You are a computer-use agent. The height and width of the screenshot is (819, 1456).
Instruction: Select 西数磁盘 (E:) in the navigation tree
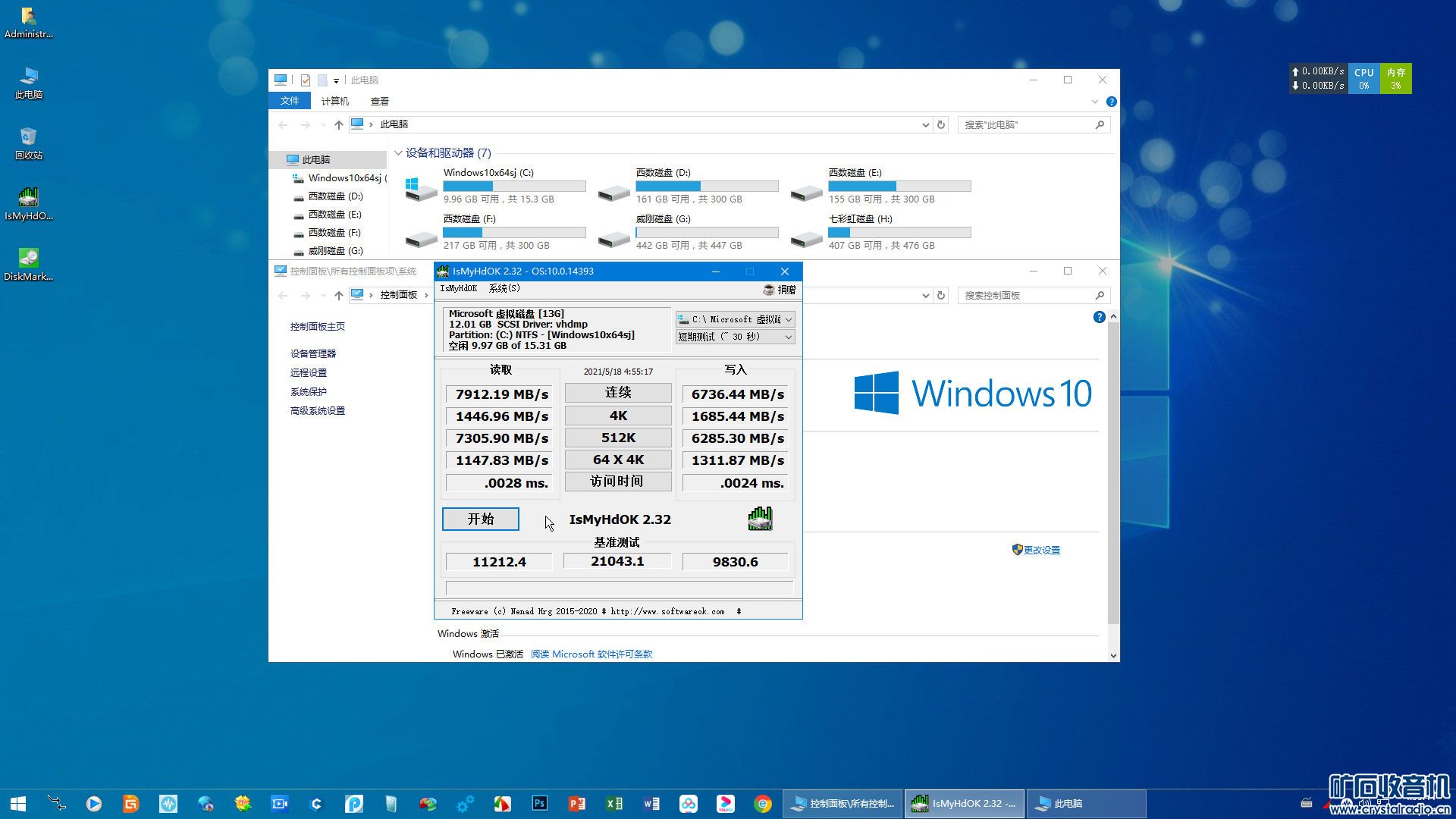point(334,214)
